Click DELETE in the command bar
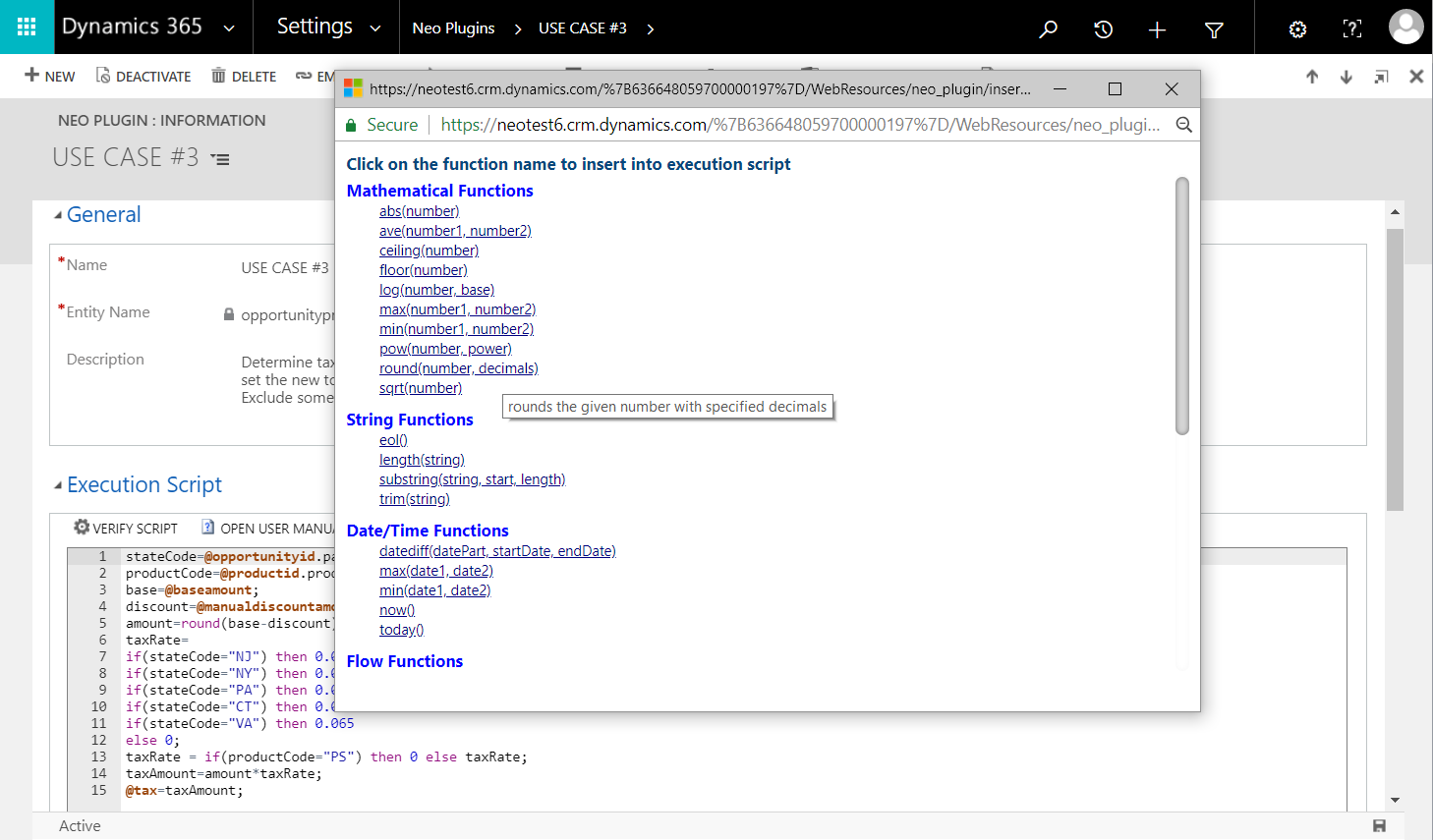This screenshot has width=1433, height=840. click(244, 77)
